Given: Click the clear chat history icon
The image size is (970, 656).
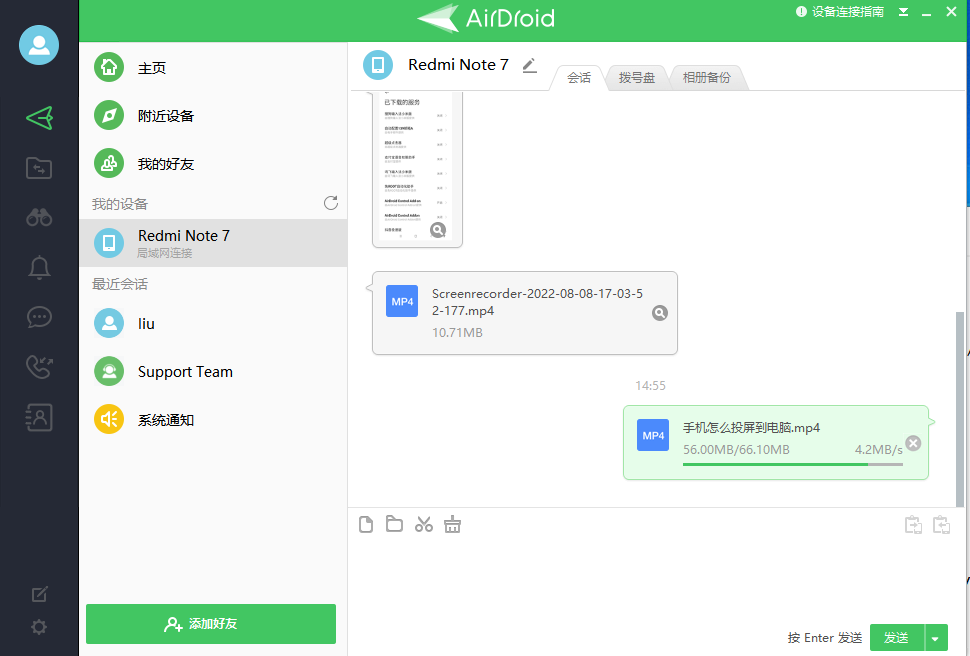Looking at the screenshot, I should click(452, 524).
